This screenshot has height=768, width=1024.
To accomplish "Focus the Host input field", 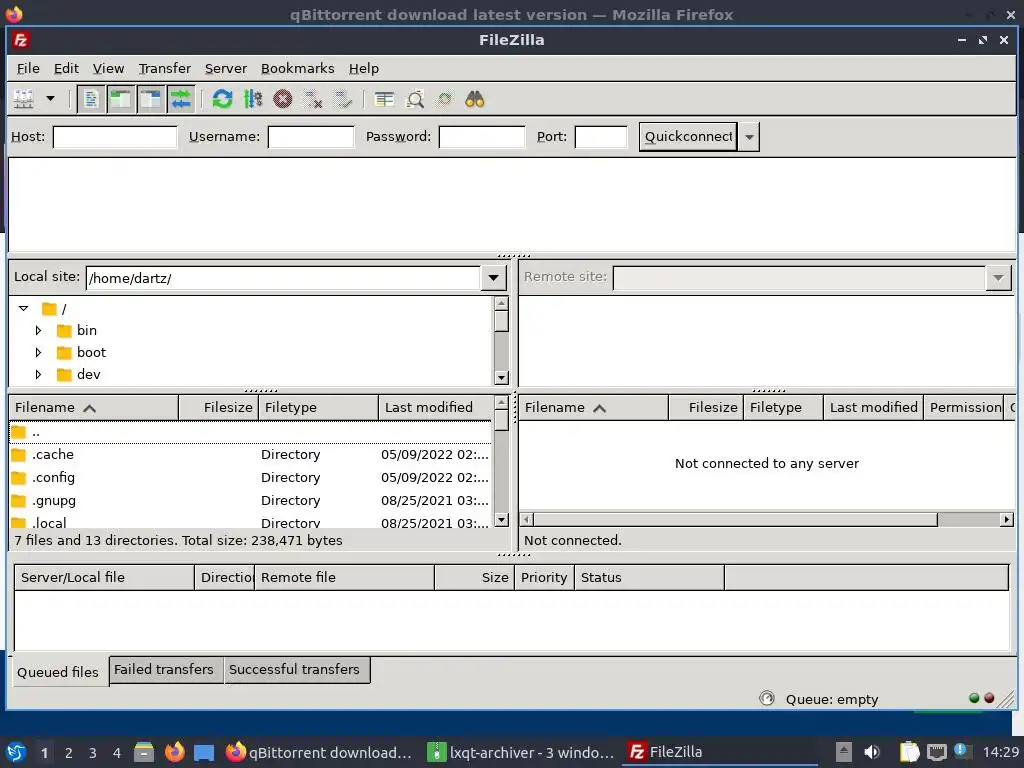I will click(x=115, y=137).
